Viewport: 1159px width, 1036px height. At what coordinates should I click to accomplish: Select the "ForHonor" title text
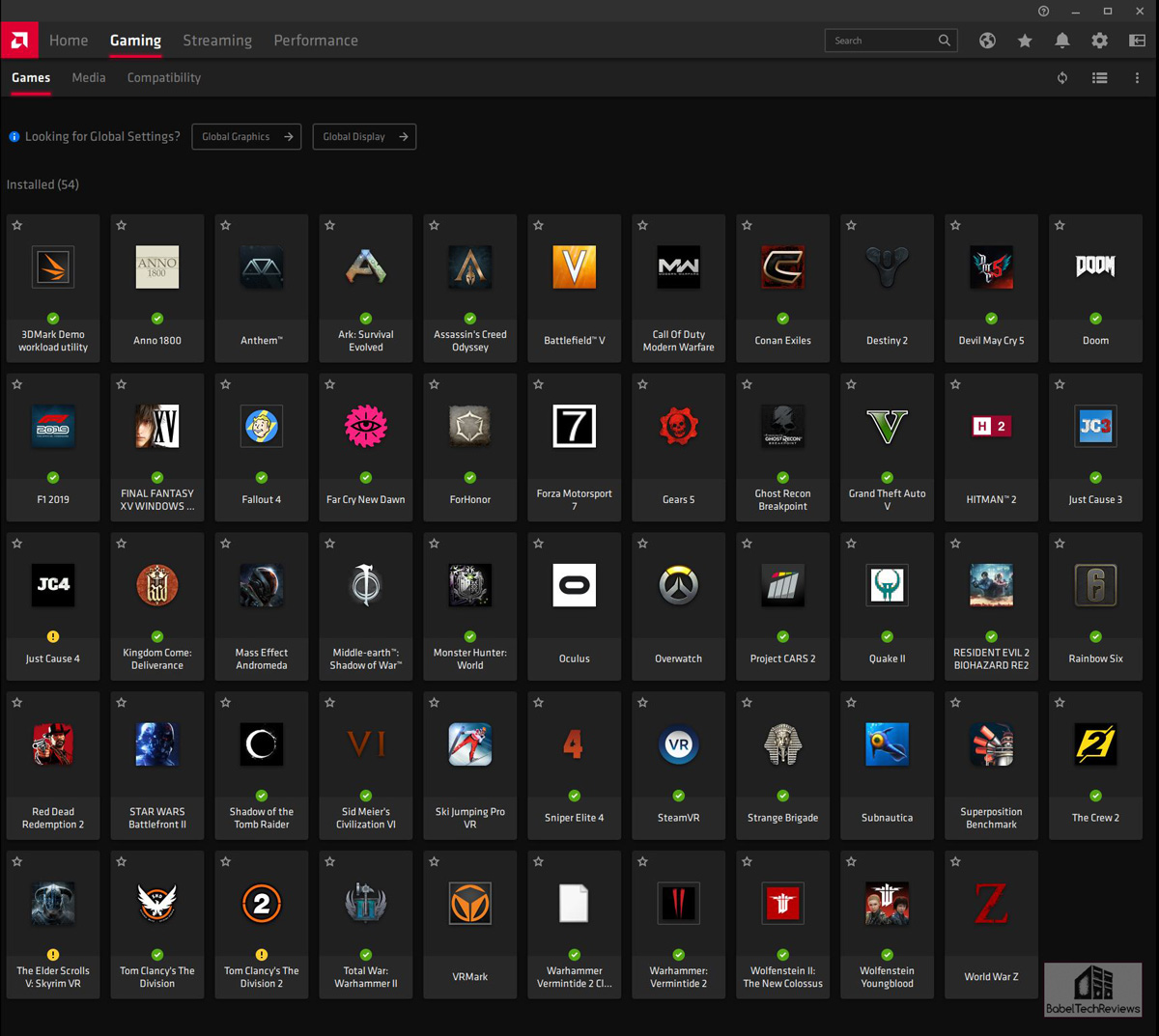click(469, 500)
